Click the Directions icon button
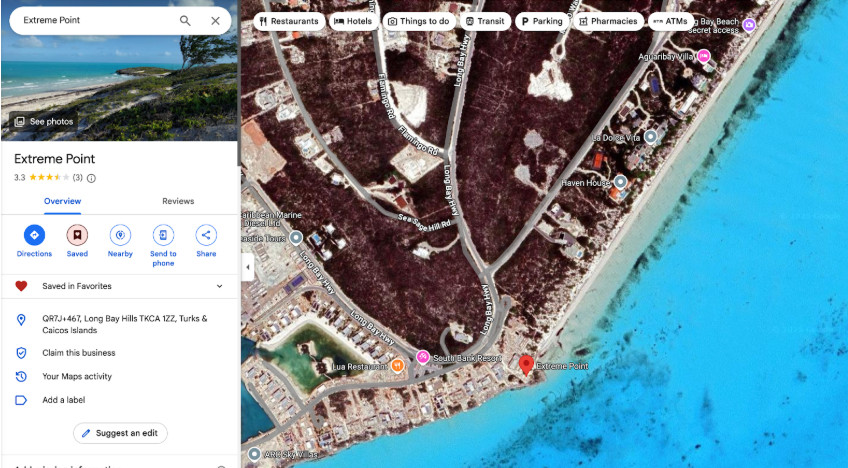The image size is (848, 468). (34, 235)
